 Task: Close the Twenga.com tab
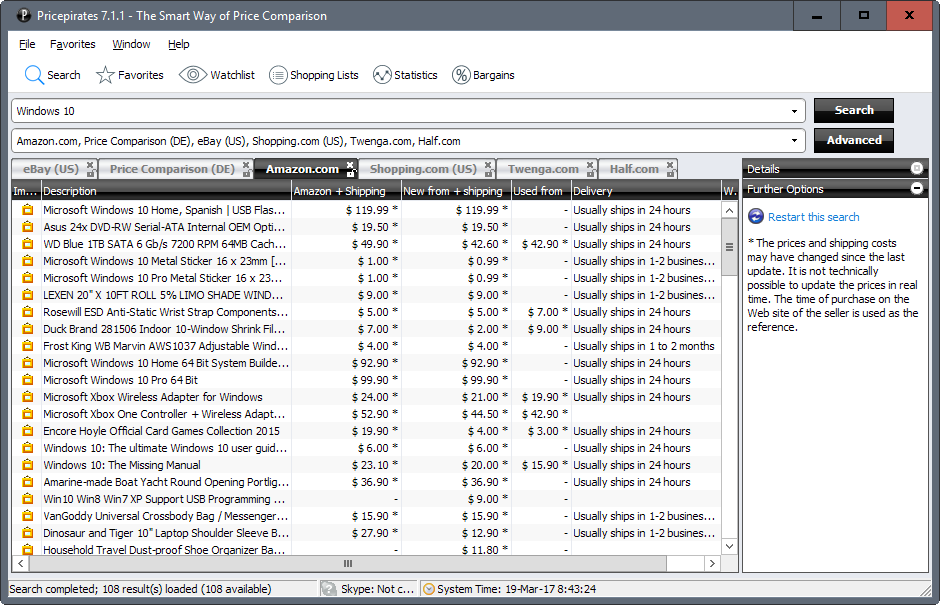[590, 165]
